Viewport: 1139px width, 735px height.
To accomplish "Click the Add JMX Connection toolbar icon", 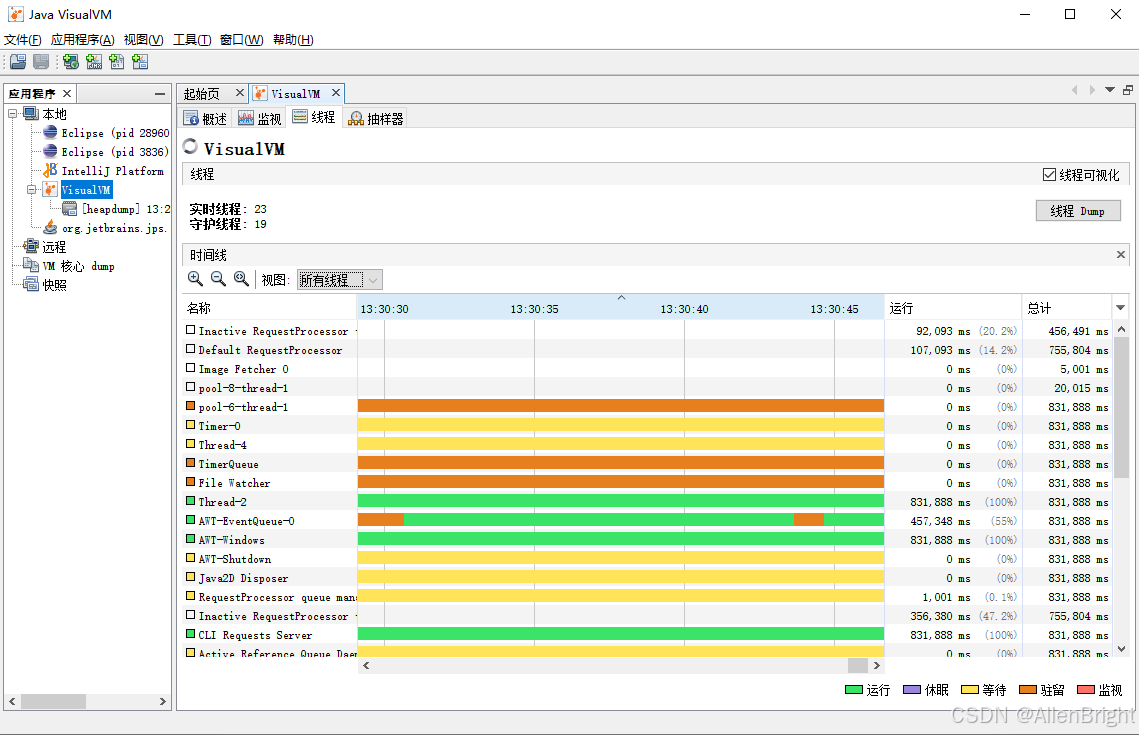I will coord(94,62).
